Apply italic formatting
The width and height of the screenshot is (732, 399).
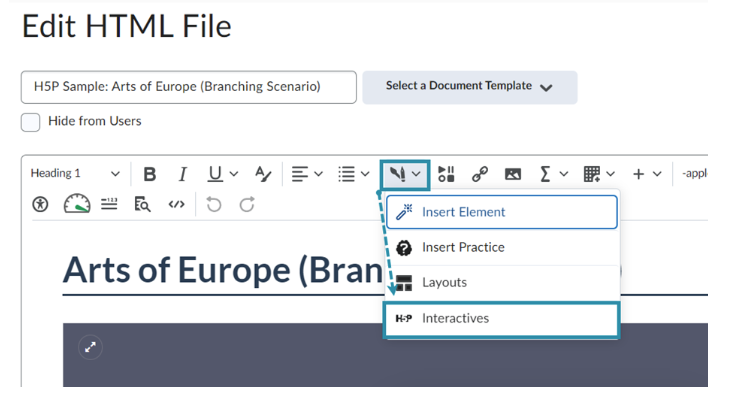point(183,174)
